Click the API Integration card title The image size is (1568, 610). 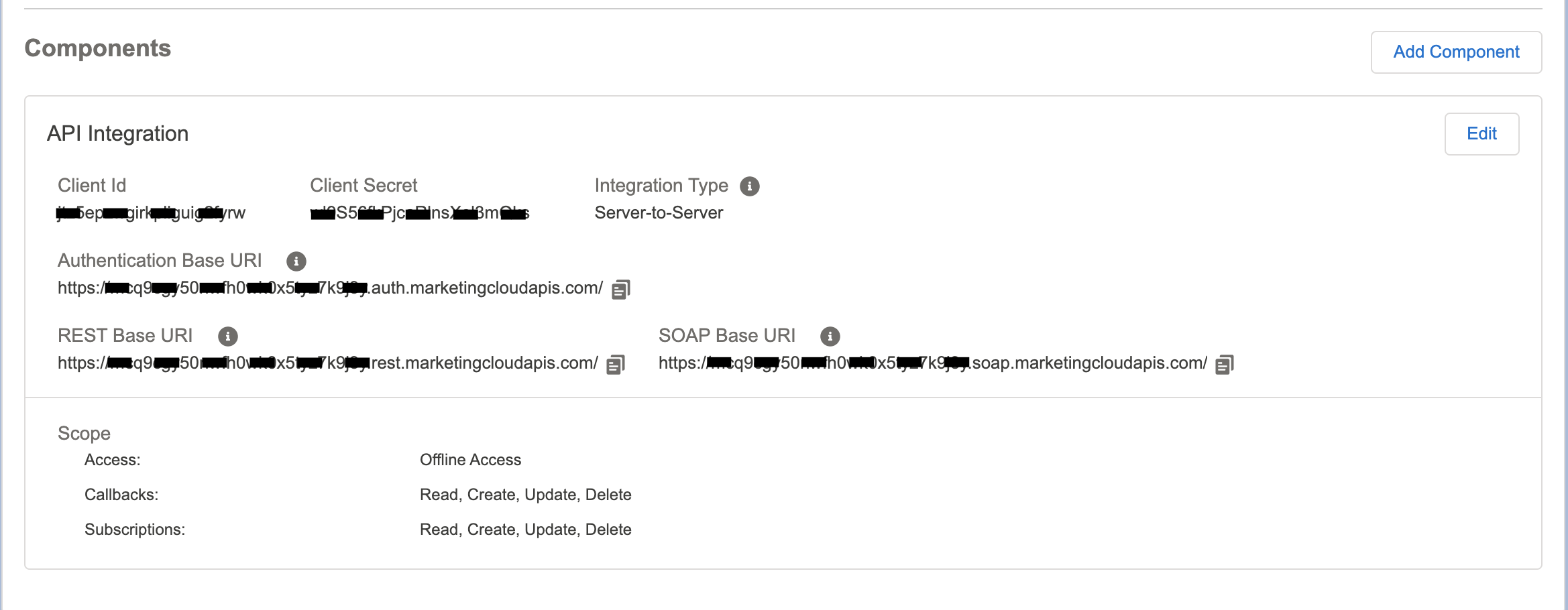pyautogui.click(x=117, y=134)
